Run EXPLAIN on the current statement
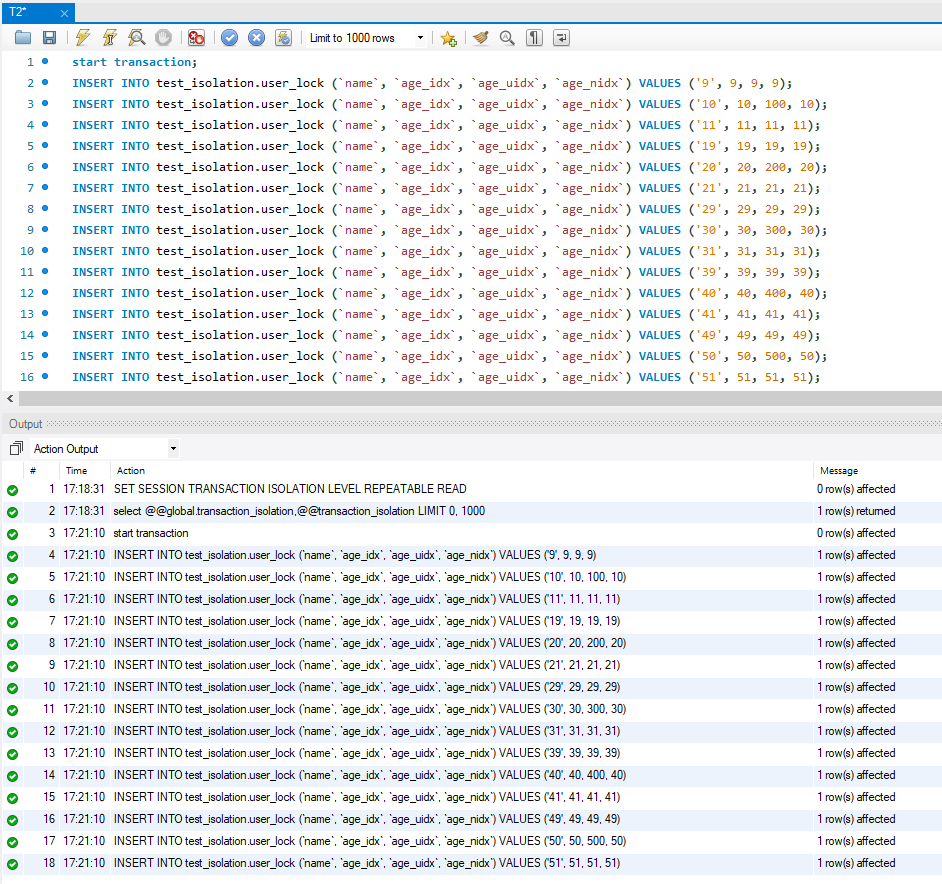The height and width of the screenshot is (884, 942). pyautogui.click(x=136, y=38)
